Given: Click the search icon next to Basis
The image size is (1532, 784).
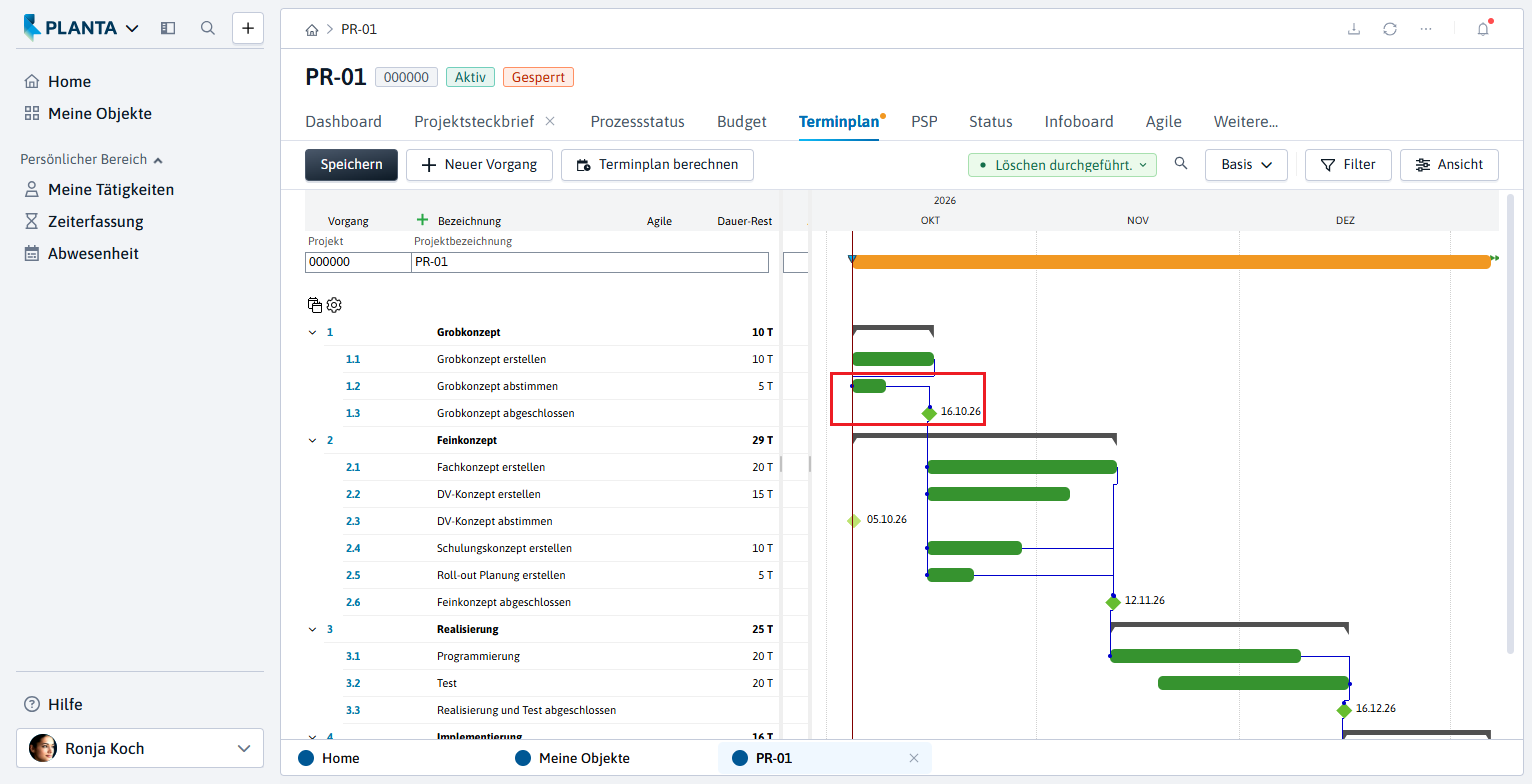Looking at the screenshot, I should (x=1181, y=164).
